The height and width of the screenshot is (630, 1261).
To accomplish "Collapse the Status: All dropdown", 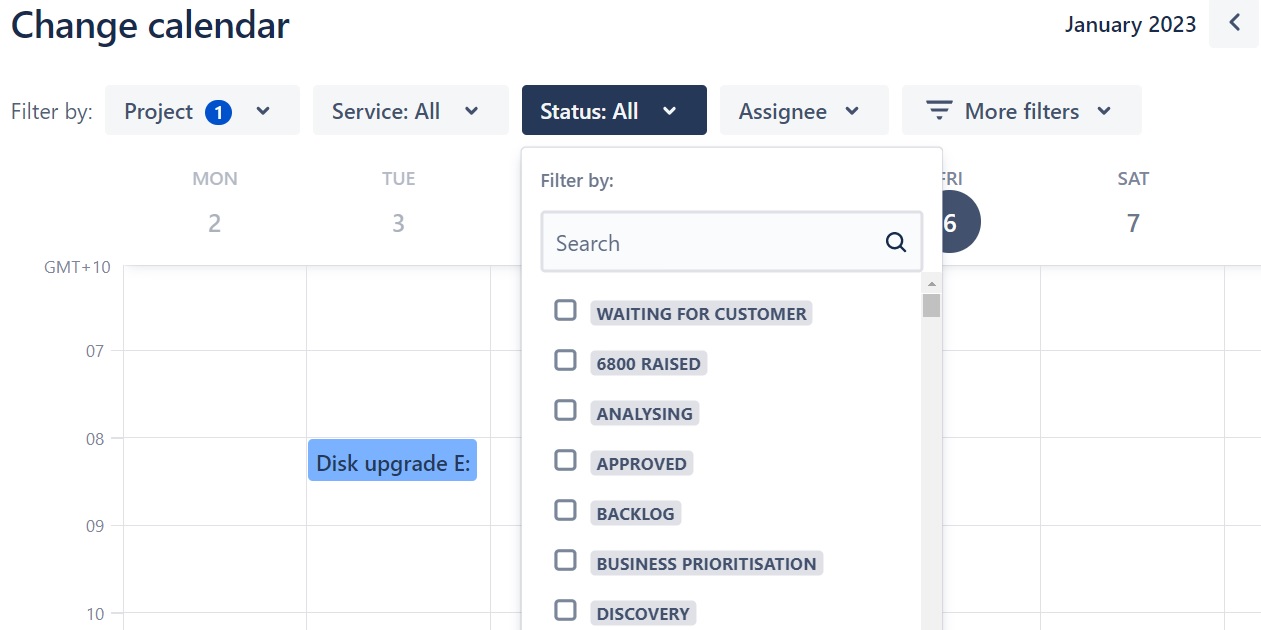I will click(614, 110).
